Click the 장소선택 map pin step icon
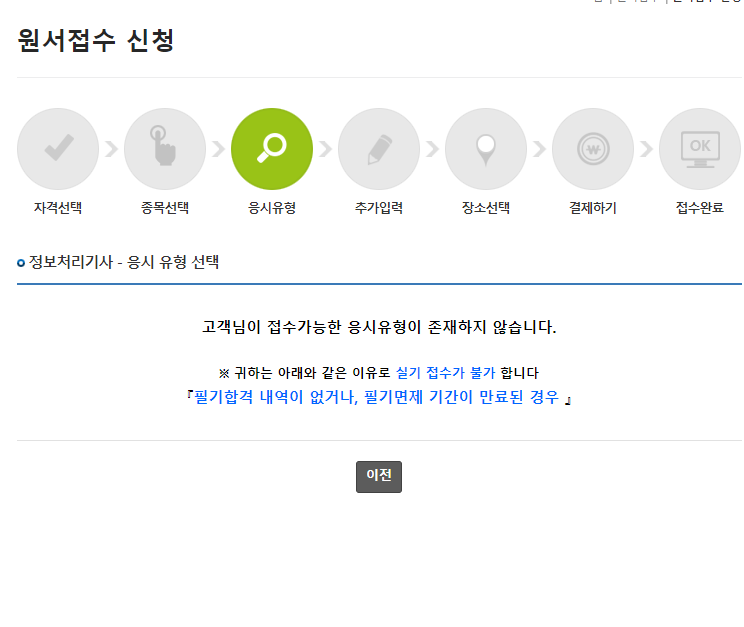The image size is (744, 627). point(486,149)
